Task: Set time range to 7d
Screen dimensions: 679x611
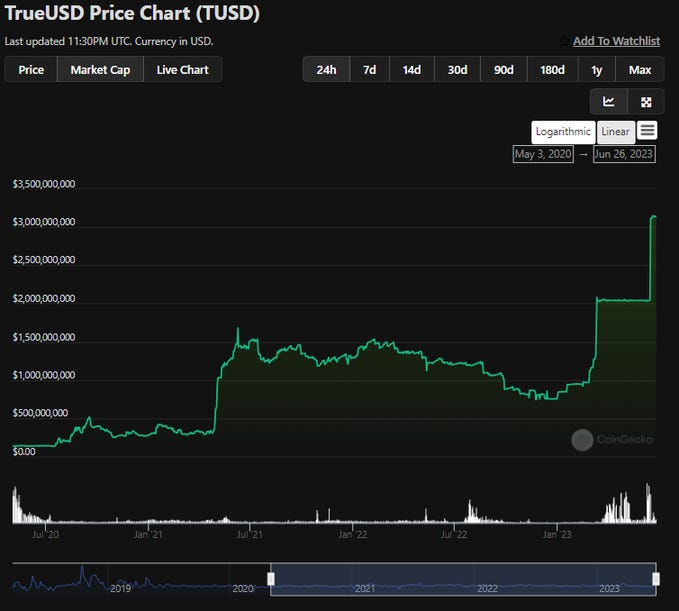Action: pos(369,70)
